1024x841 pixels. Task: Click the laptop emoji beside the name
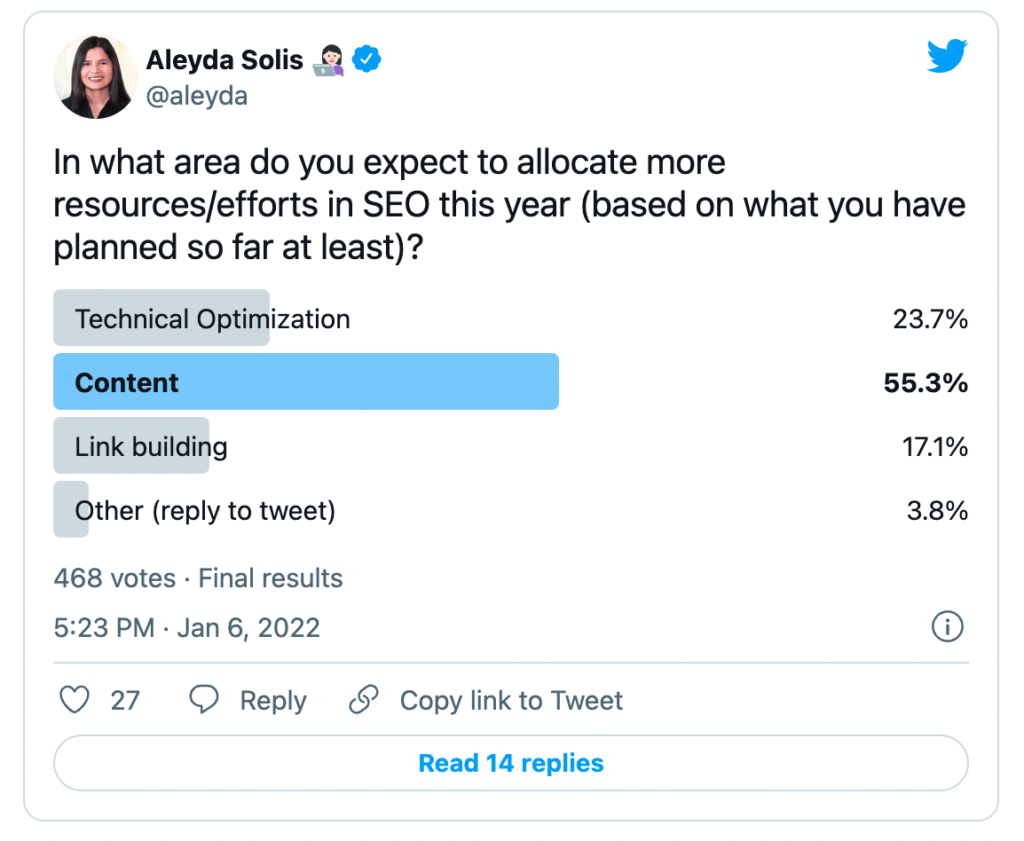click(328, 59)
